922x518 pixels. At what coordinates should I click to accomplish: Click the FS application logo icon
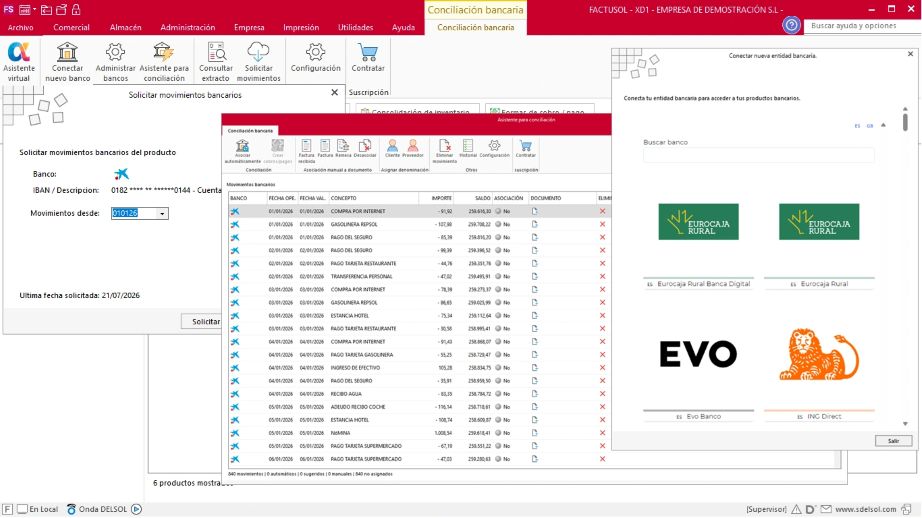pos(8,9)
